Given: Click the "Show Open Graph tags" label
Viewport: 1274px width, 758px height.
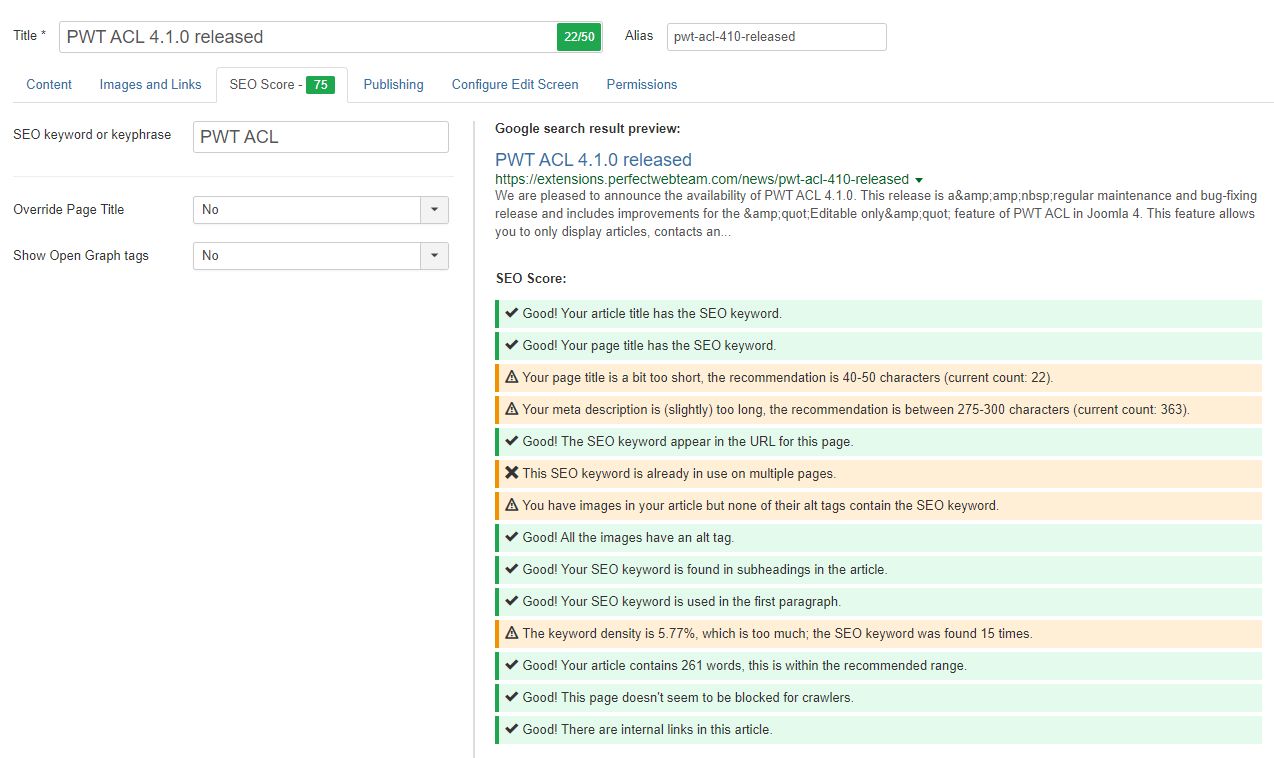Looking at the screenshot, I should coord(81,256).
